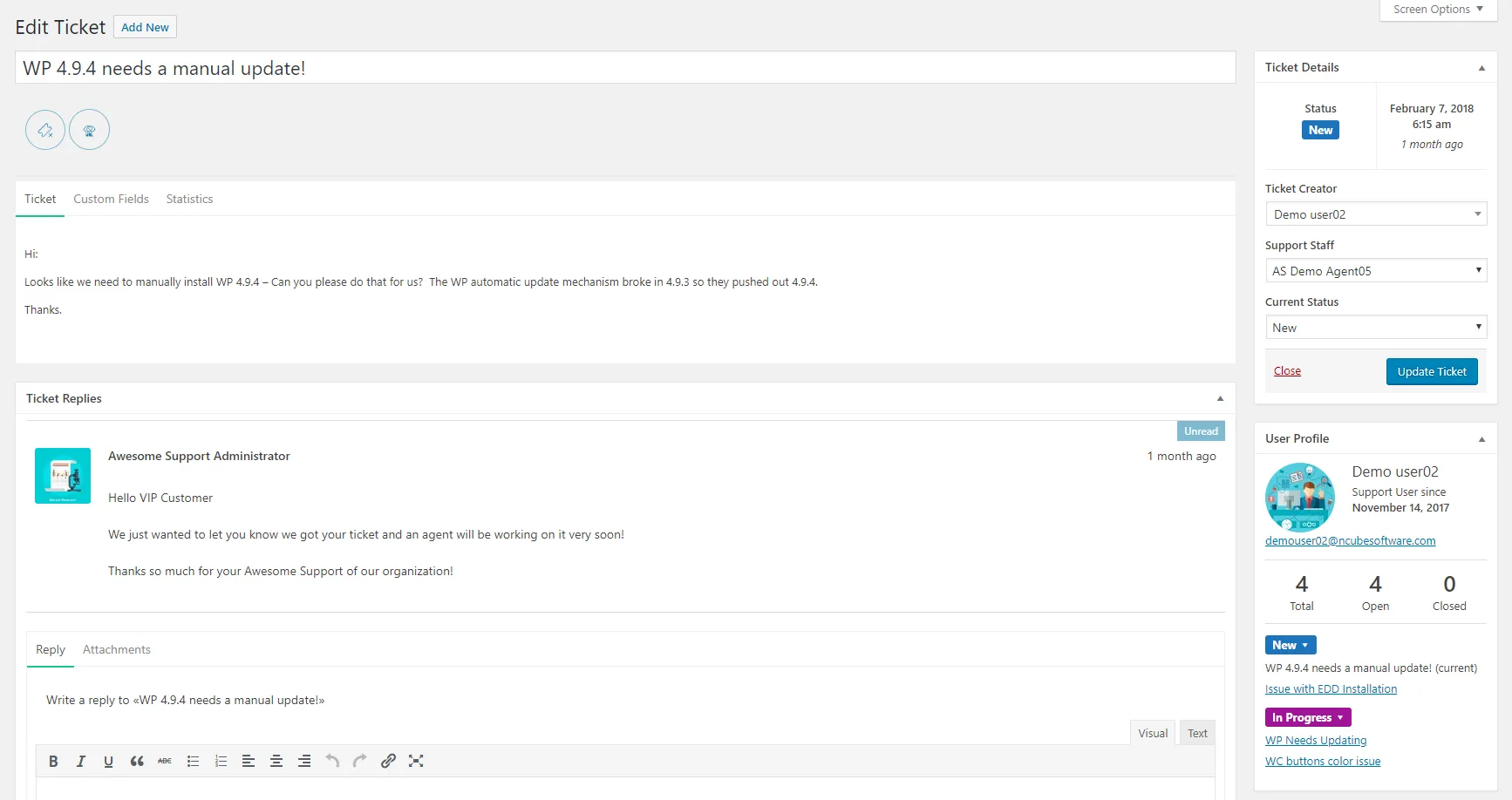Collapse the New tickets group
Viewport: 1512px width, 800px height.
[1291, 645]
